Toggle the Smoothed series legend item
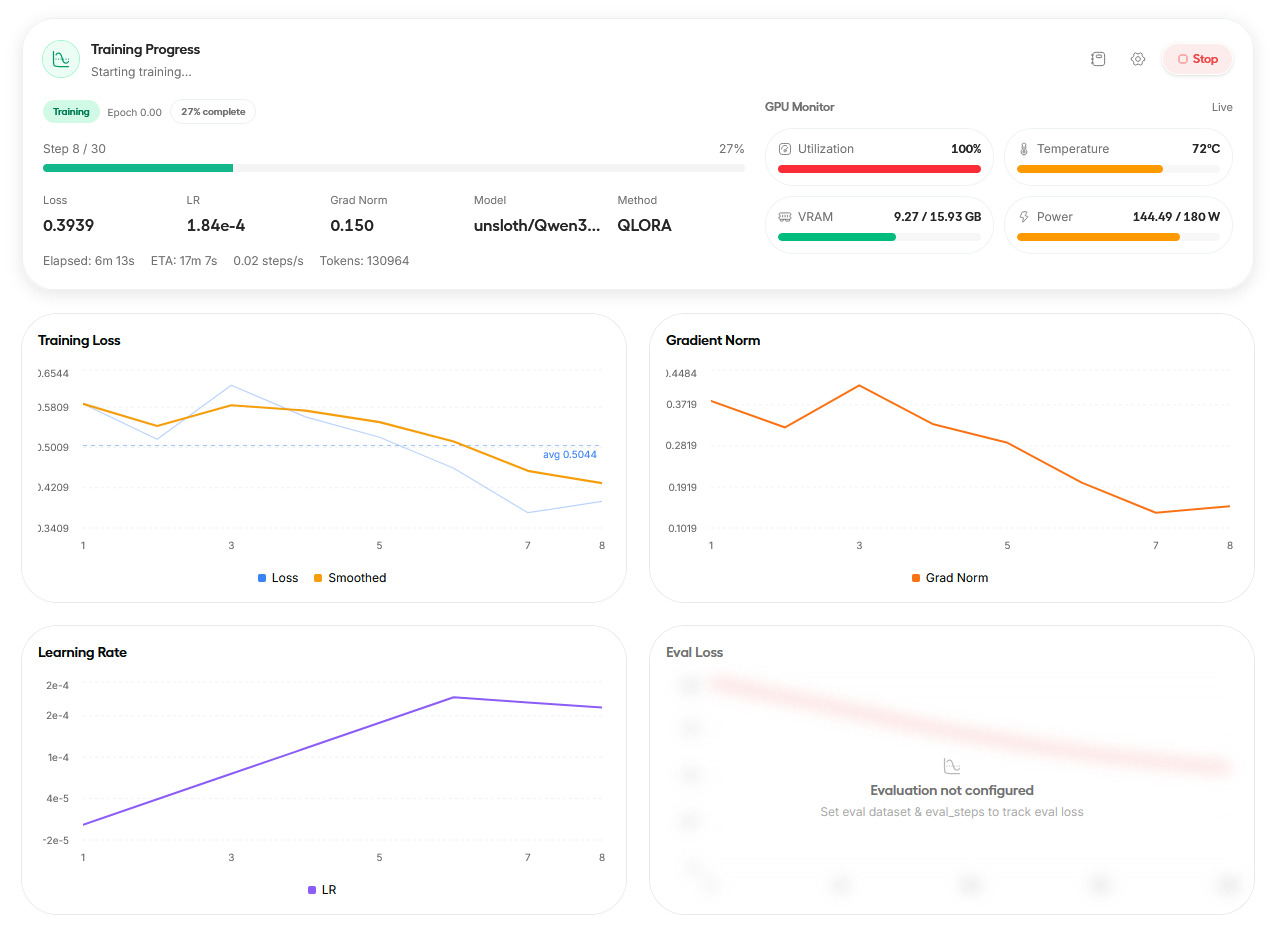The width and height of the screenshot is (1276, 927). [x=349, y=578]
